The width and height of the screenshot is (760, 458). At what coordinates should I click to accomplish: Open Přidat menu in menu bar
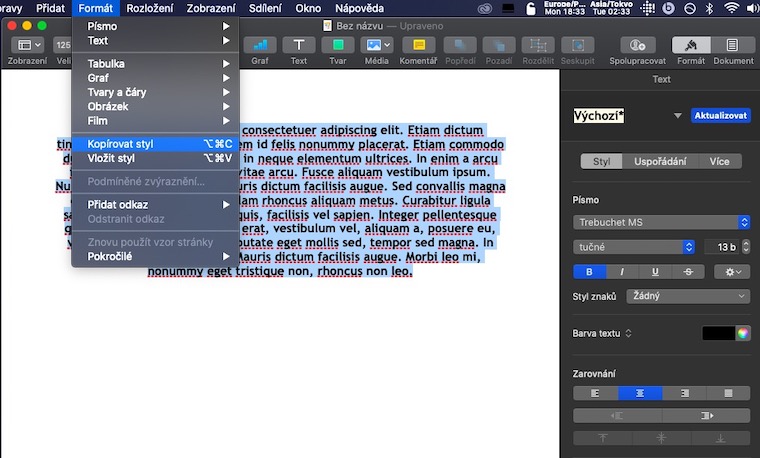pyautogui.click(x=50, y=8)
